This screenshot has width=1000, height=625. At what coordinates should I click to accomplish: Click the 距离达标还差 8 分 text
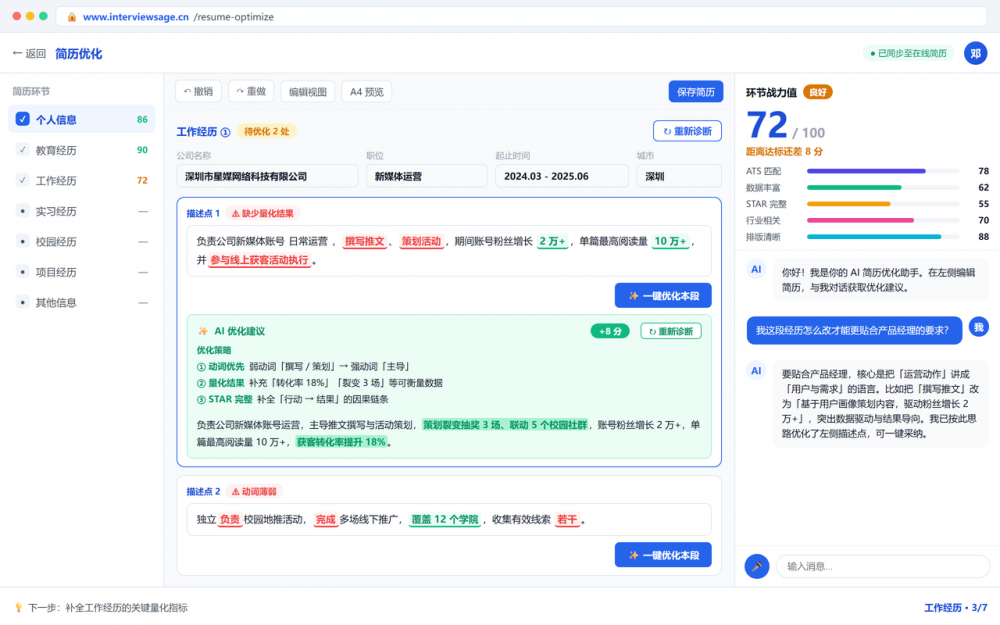point(784,152)
